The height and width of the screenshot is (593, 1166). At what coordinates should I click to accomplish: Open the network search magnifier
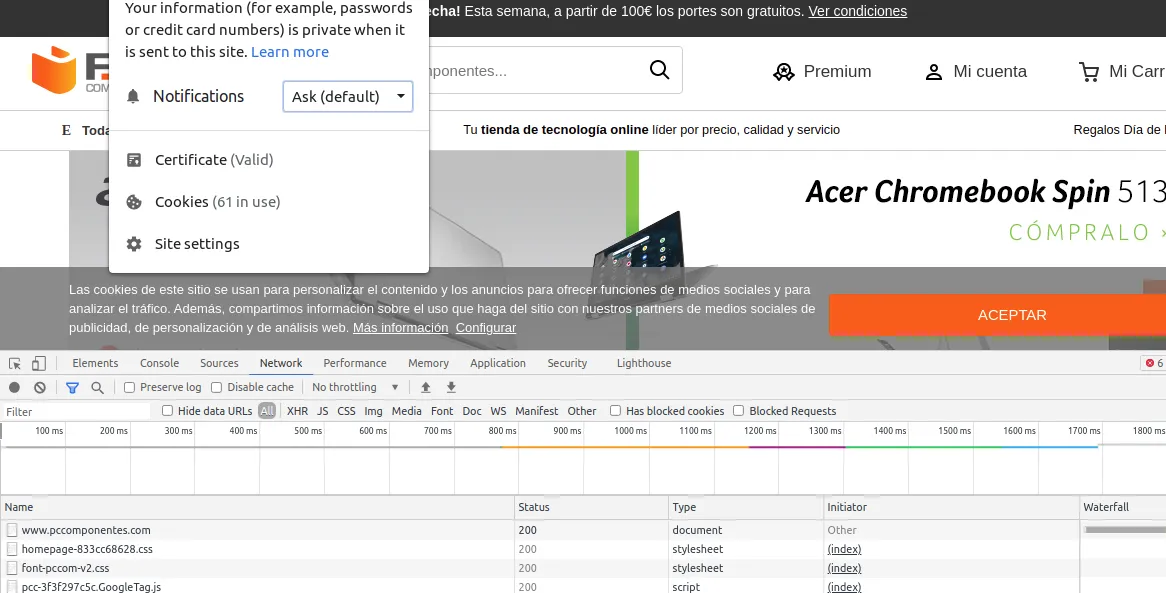click(x=97, y=388)
